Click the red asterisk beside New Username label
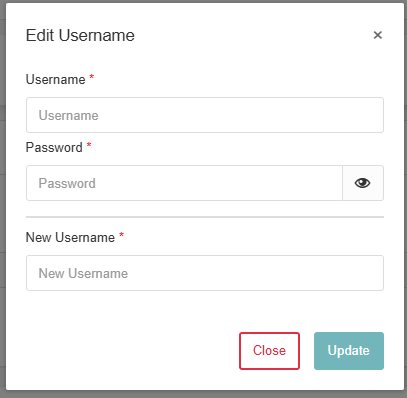Viewport: 407px width, 398px height. [x=121, y=235]
